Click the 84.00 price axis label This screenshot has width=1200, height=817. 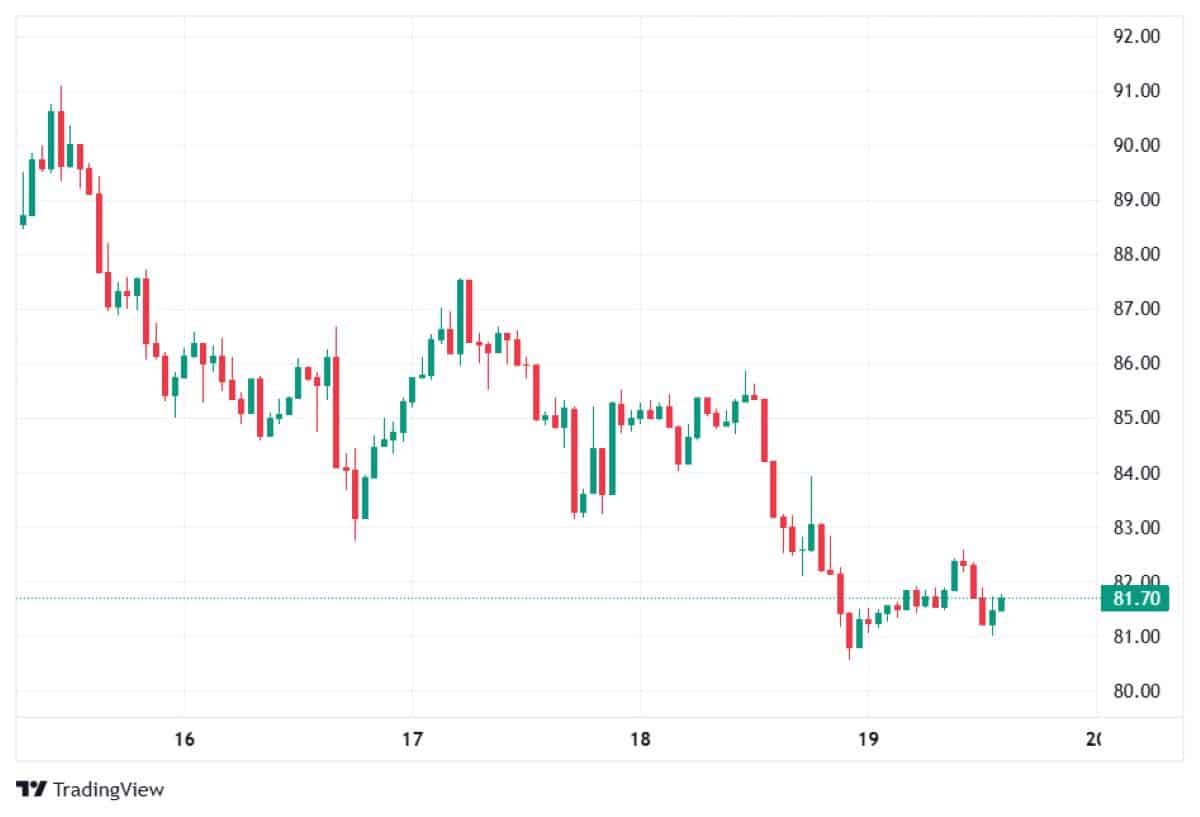1135,473
